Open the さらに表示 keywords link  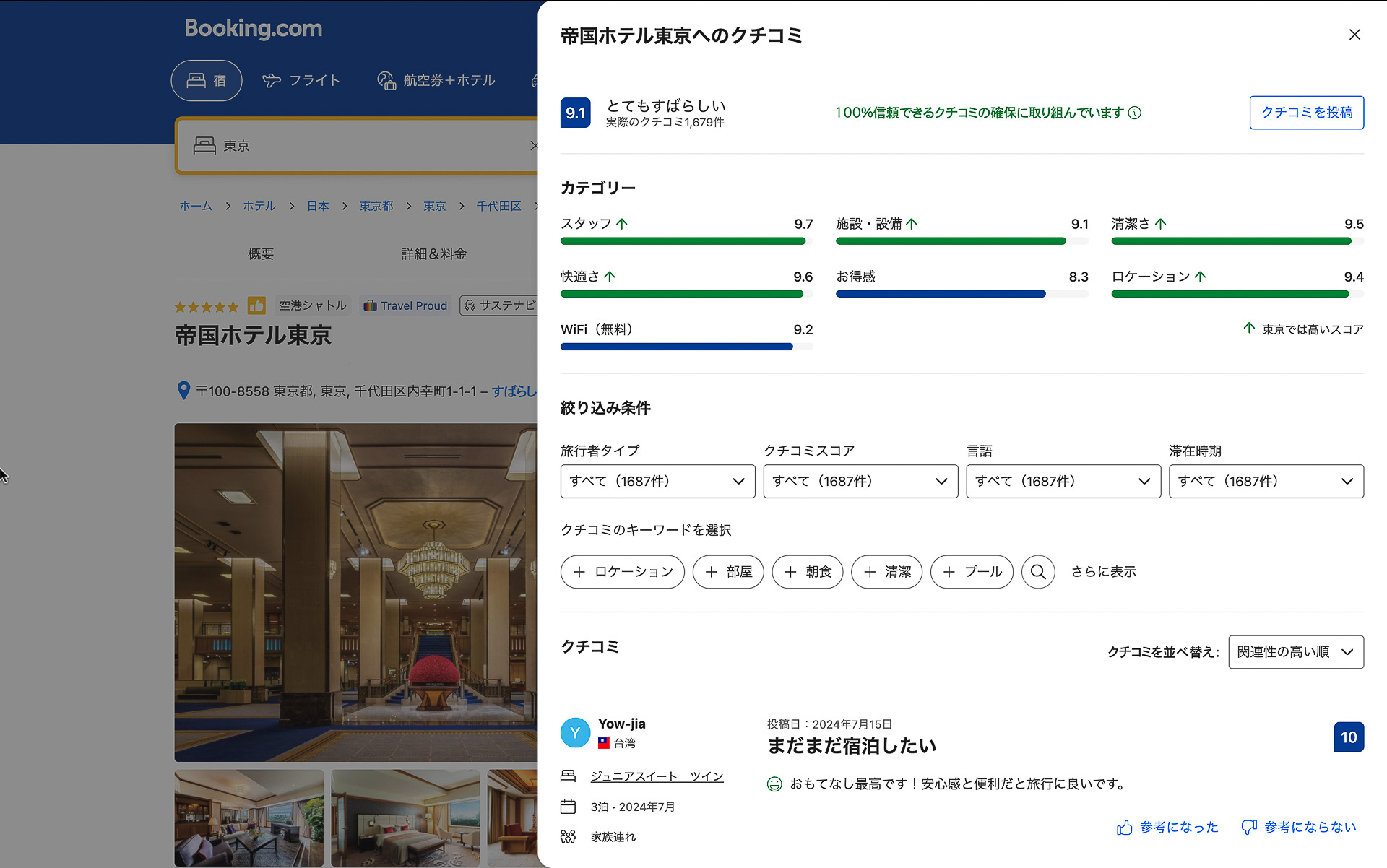click(1103, 572)
